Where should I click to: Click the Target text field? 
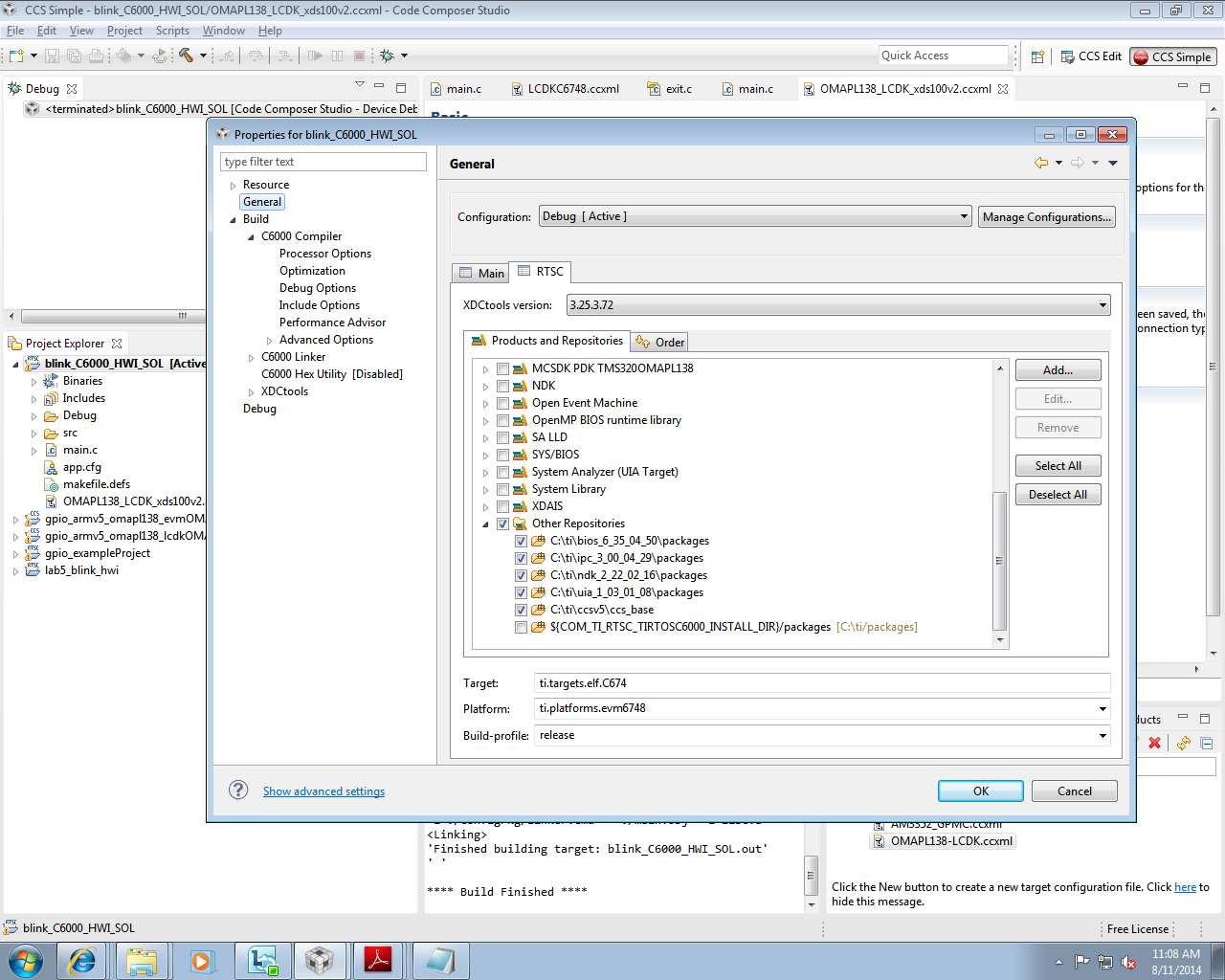822,683
